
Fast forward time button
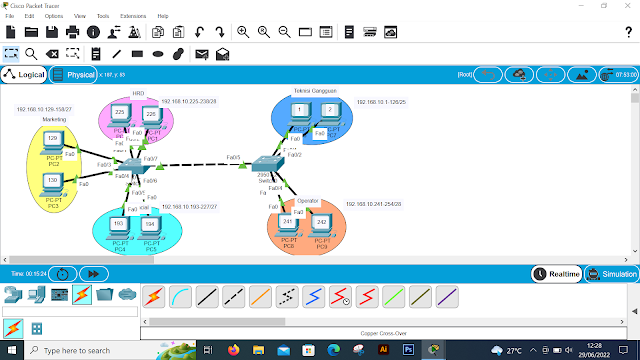click(x=94, y=274)
